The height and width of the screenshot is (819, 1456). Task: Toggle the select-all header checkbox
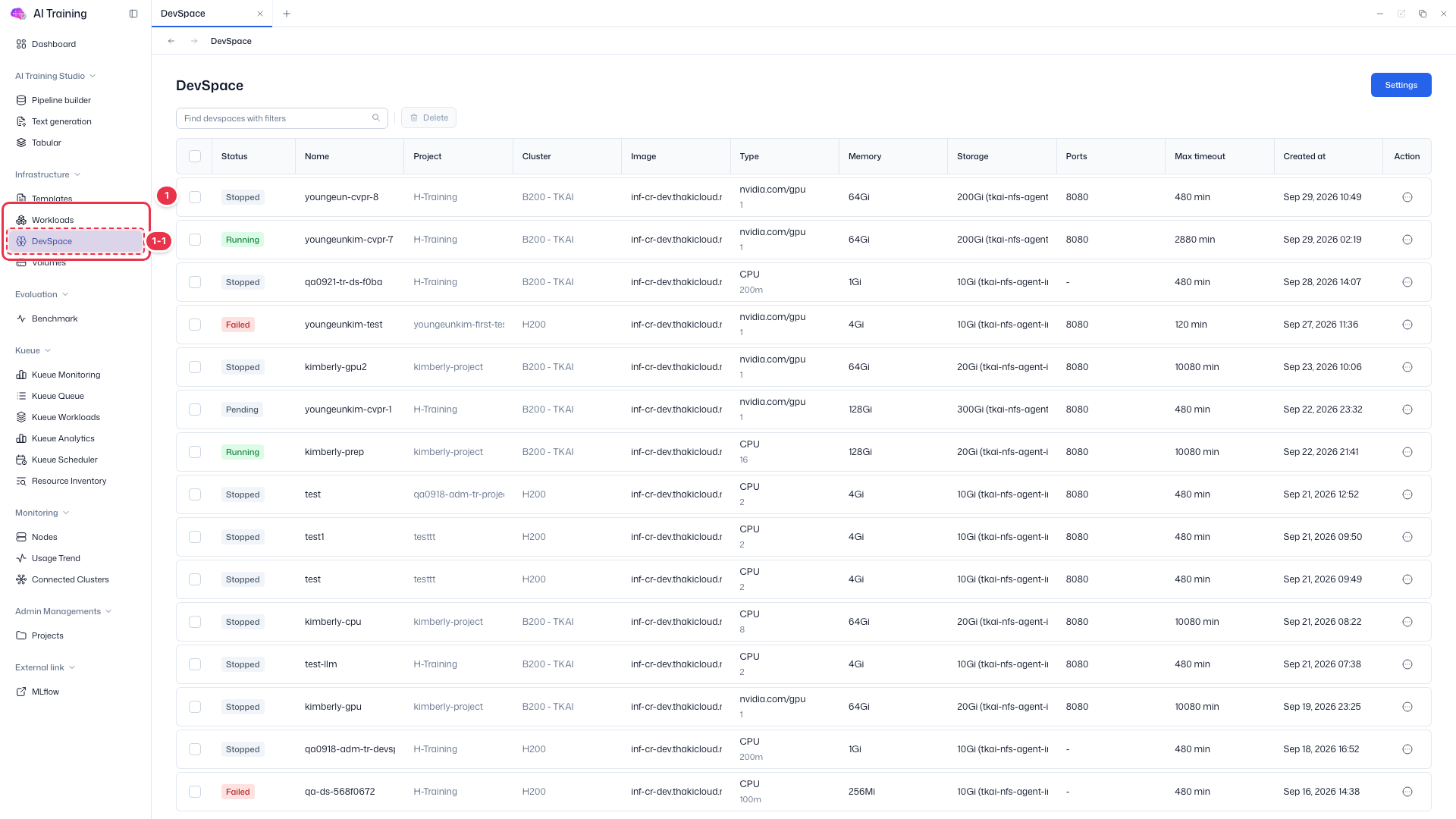[195, 156]
